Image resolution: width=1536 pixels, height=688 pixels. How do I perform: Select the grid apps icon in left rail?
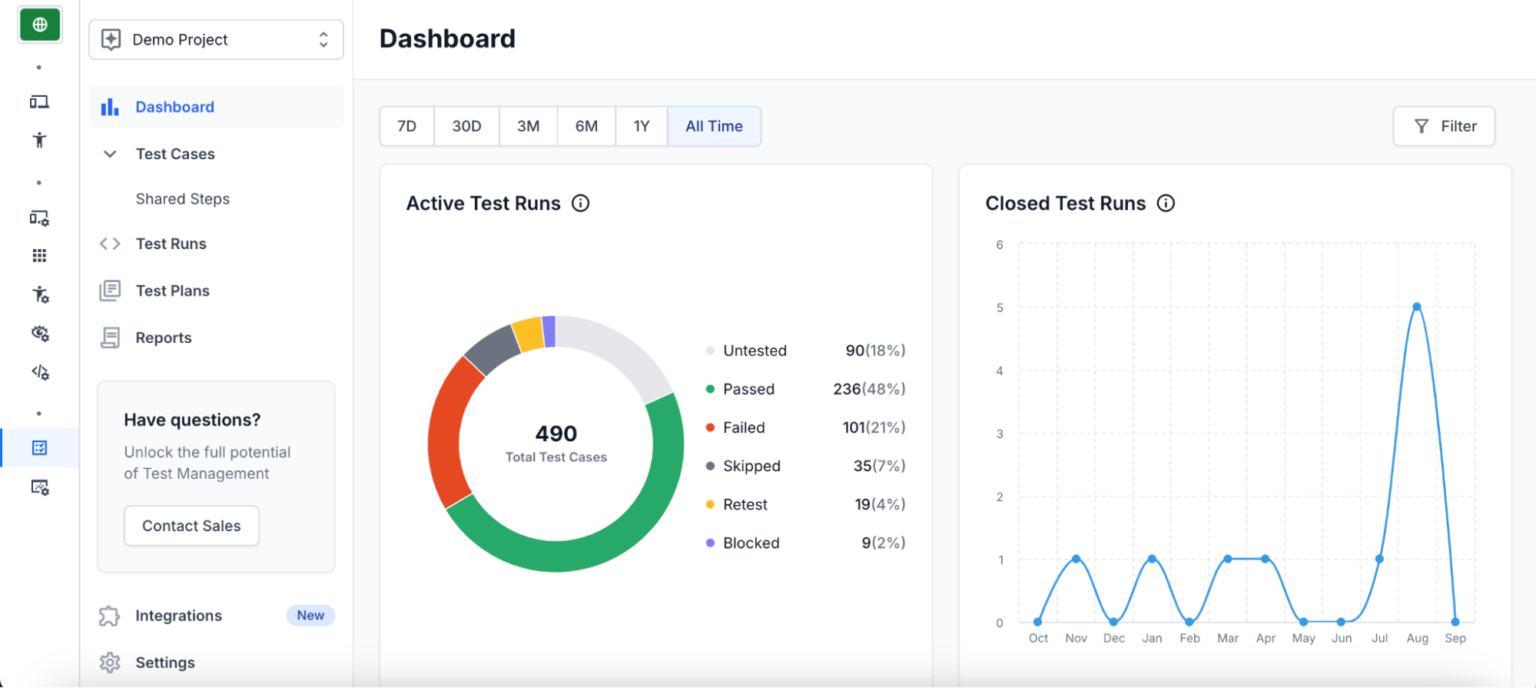[x=39, y=255]
